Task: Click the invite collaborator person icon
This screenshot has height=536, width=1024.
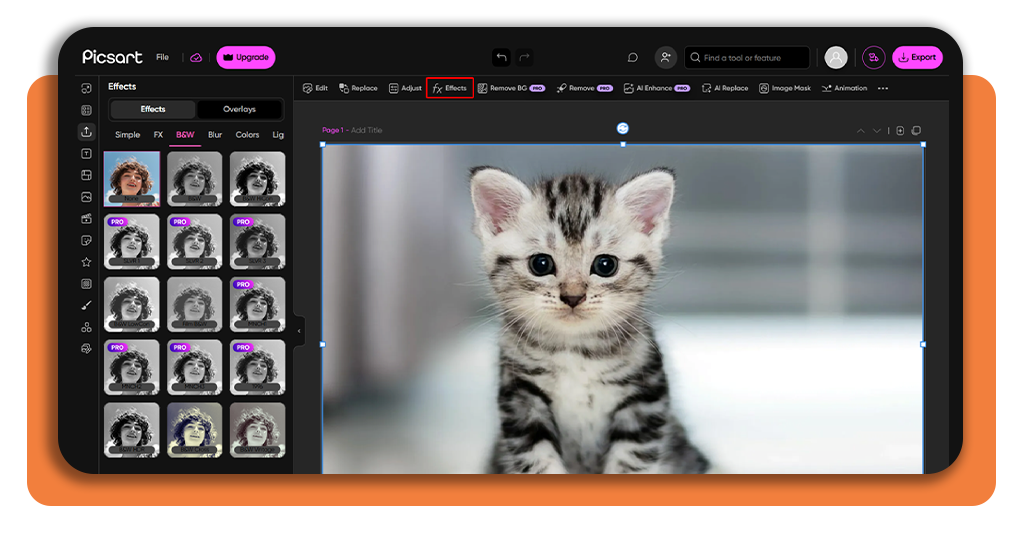Action: [x=665, y=57]
